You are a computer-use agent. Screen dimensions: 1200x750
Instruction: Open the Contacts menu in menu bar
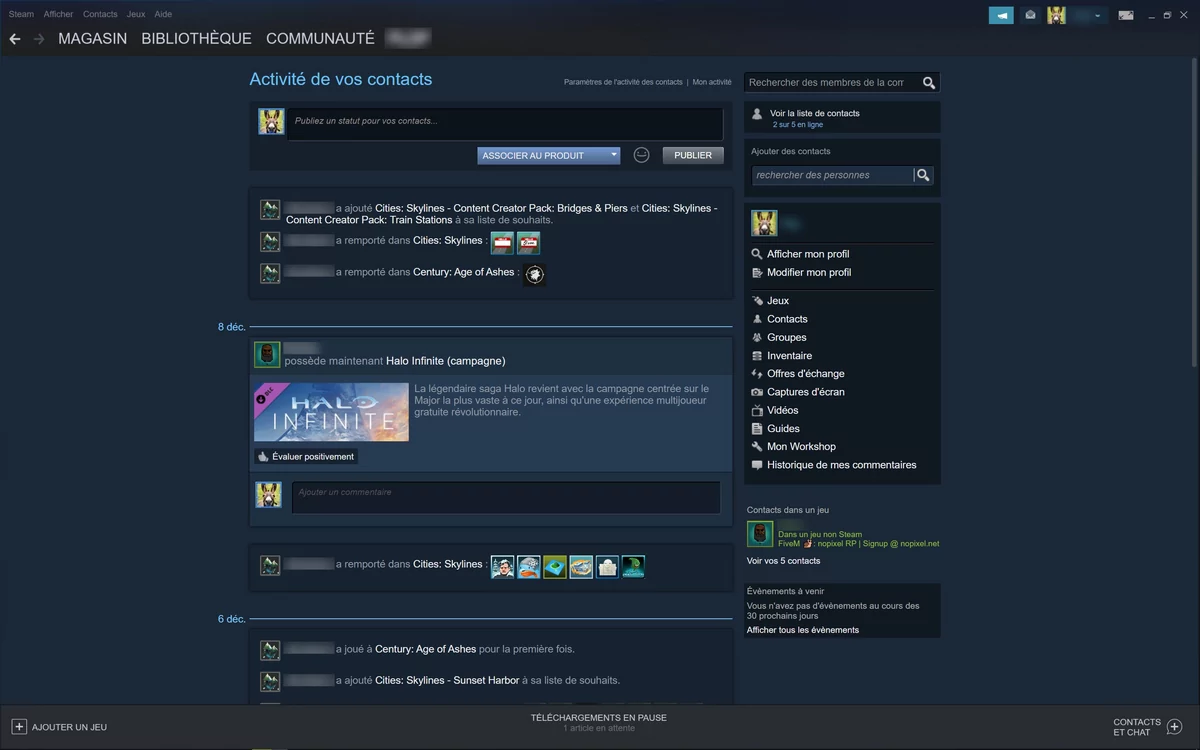tap(100, 14)
